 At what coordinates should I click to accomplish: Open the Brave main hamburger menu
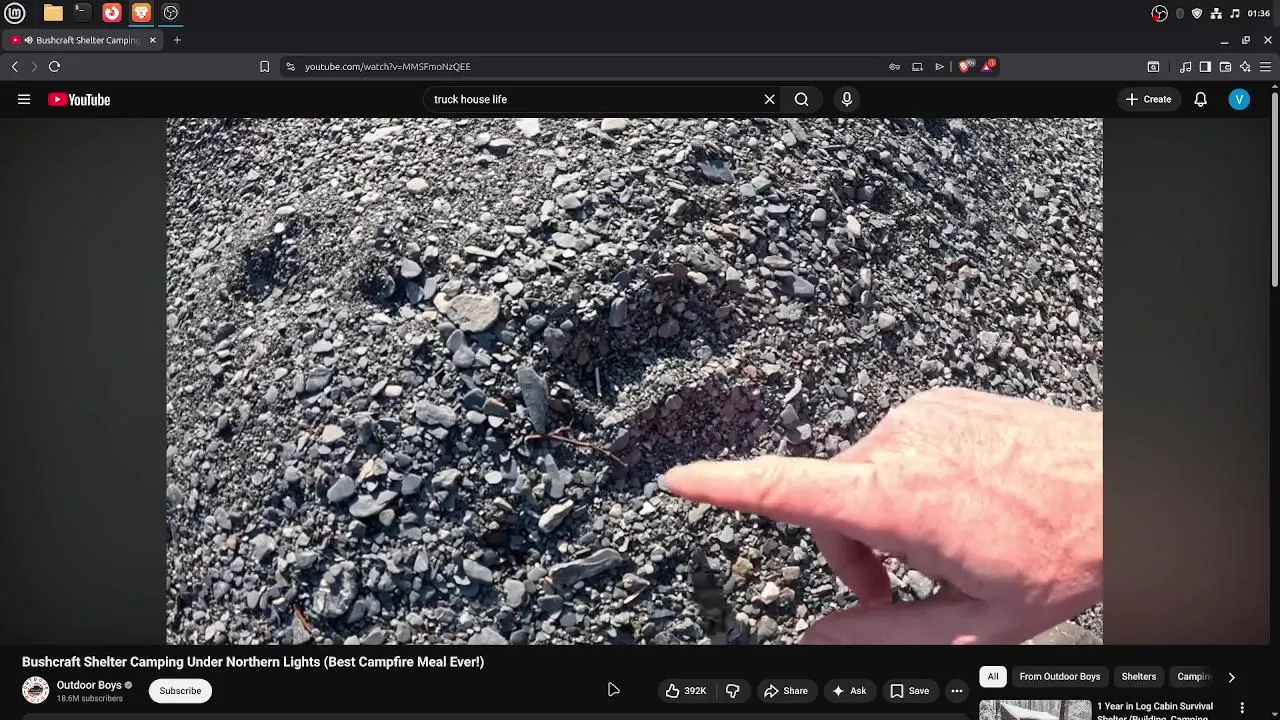tap(1265, 67)
